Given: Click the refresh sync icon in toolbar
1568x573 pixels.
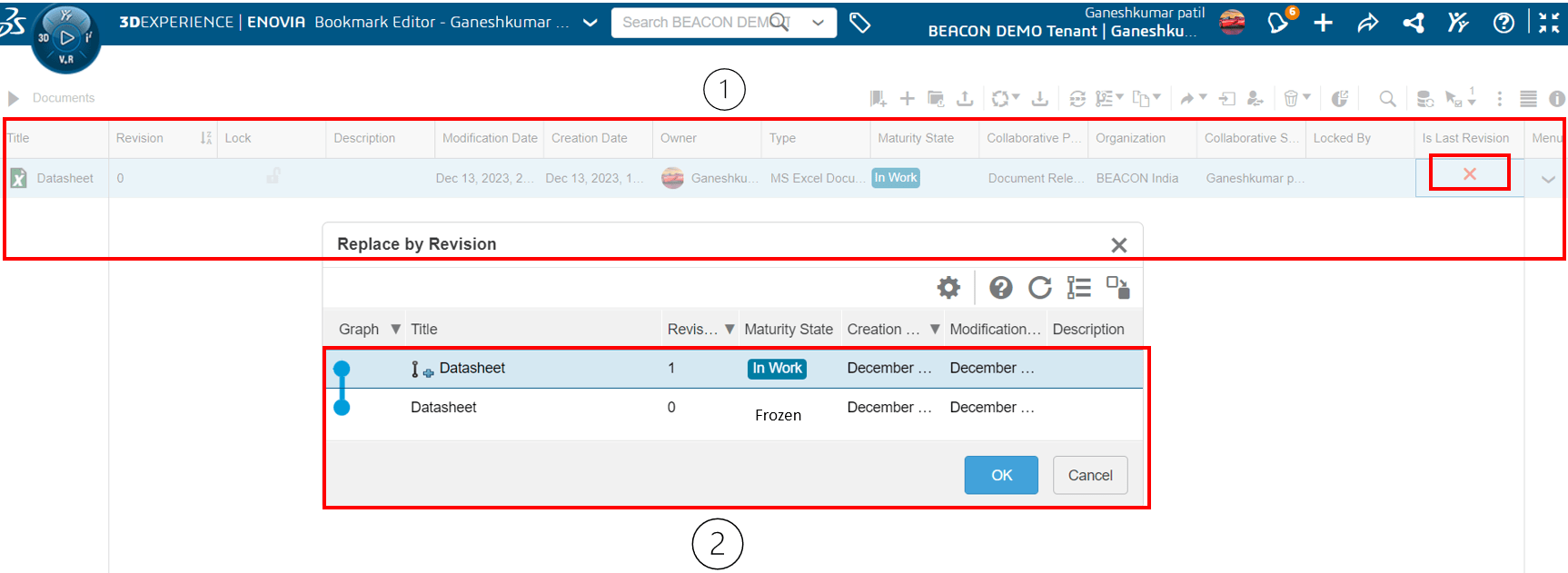Looking at the screenshot, I should [x=1077, y=98].
